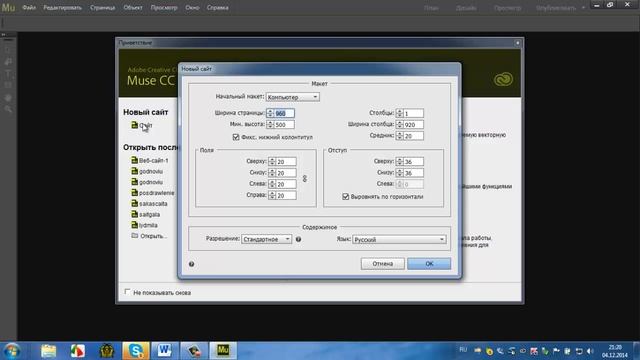Click the Ширина страницы input field

point(284,113)
